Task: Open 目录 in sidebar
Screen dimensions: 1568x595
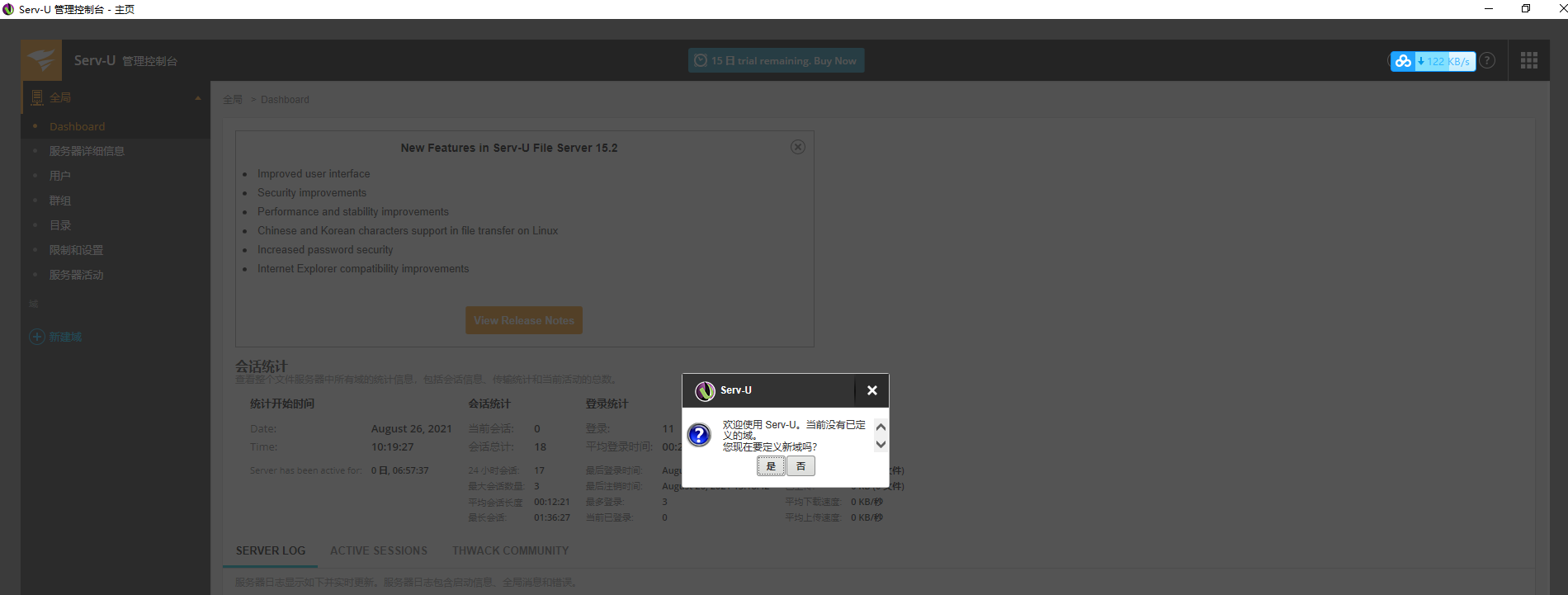Action: [x=60, y=225]
